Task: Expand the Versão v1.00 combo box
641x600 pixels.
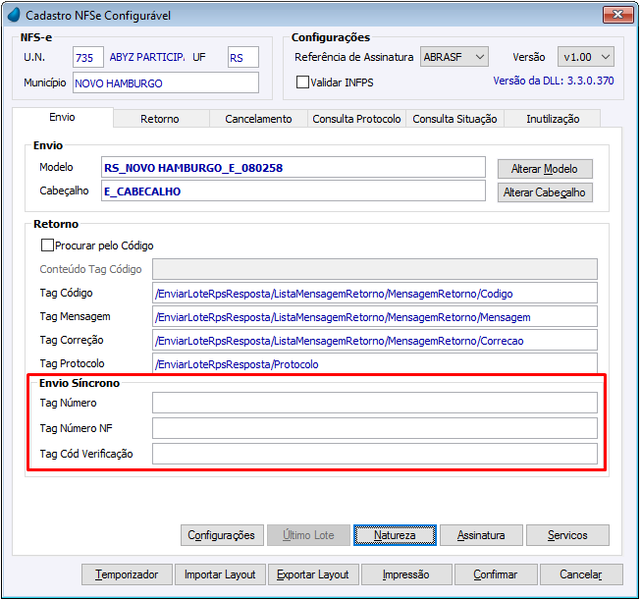Action: [586, 57]
